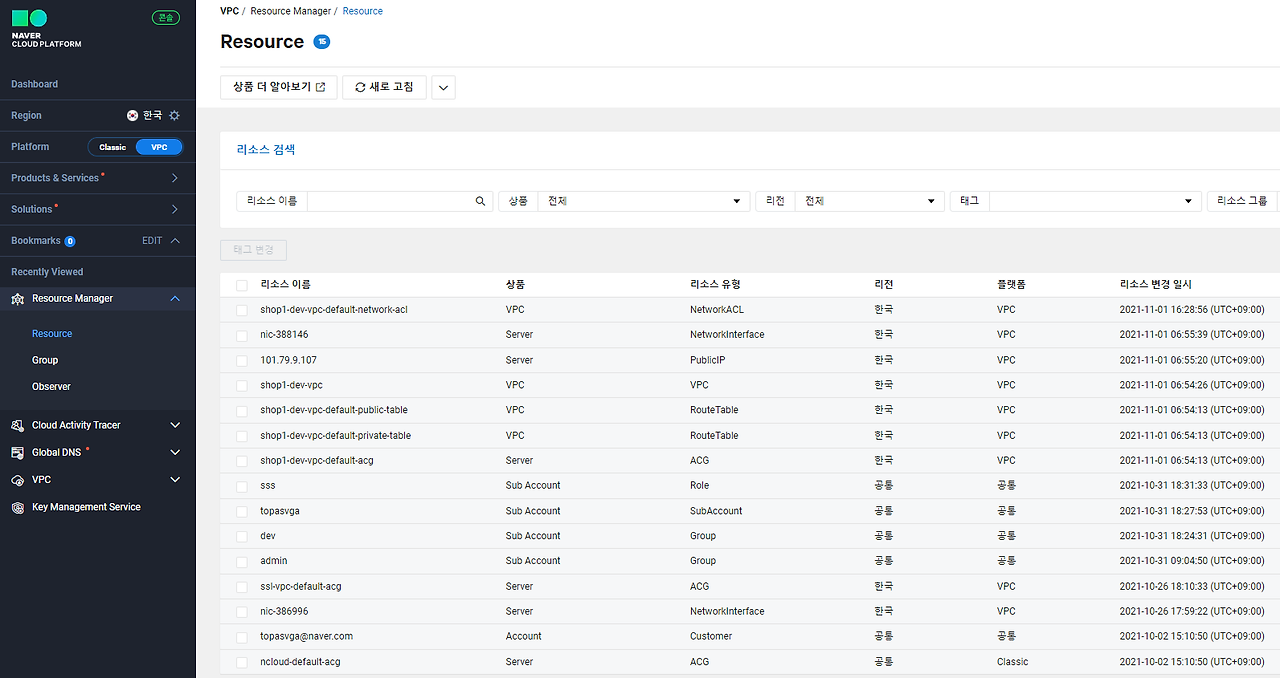Image resolution: width=1280 pixels, height=678 pixels.
Task: Click 새로 고침 refresh button
Action: [x=384, y=87]
